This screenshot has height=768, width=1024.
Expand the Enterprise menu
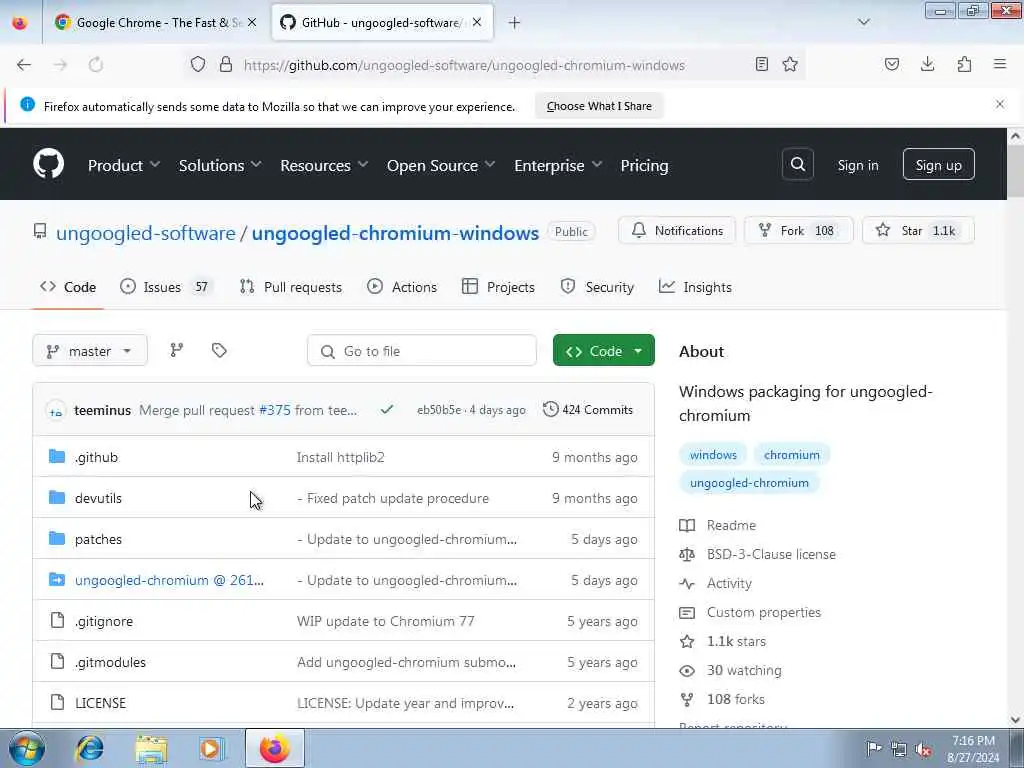tap(558, 165)
